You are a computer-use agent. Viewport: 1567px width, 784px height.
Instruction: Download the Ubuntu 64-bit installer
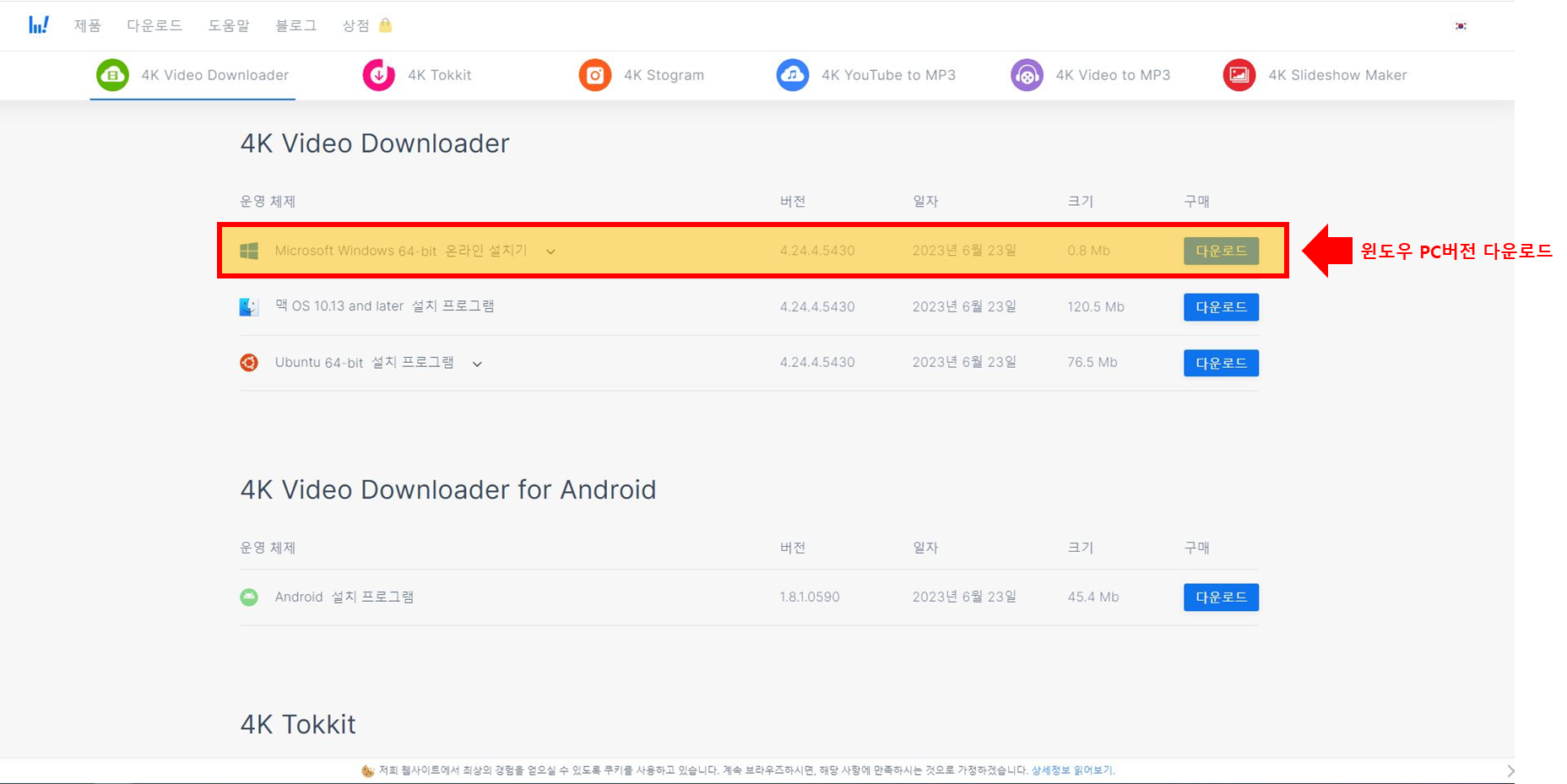point(1221,363)
